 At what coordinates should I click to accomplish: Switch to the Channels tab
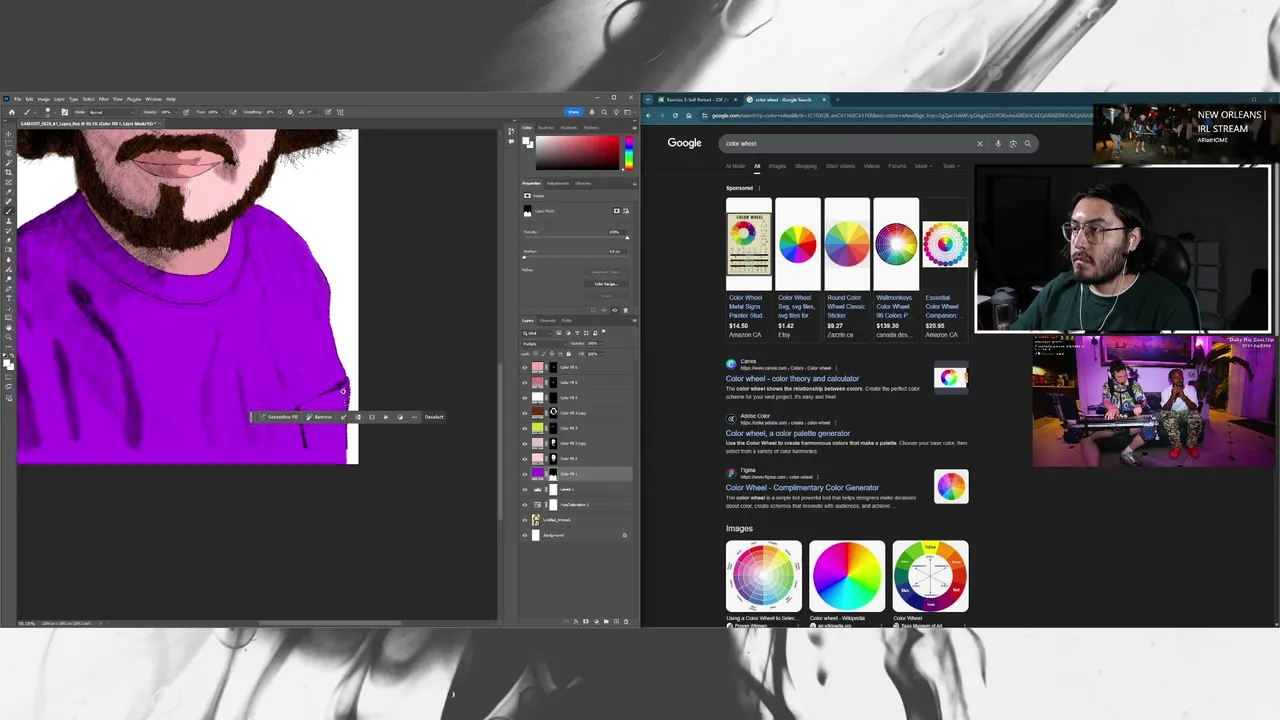[548, 320]
